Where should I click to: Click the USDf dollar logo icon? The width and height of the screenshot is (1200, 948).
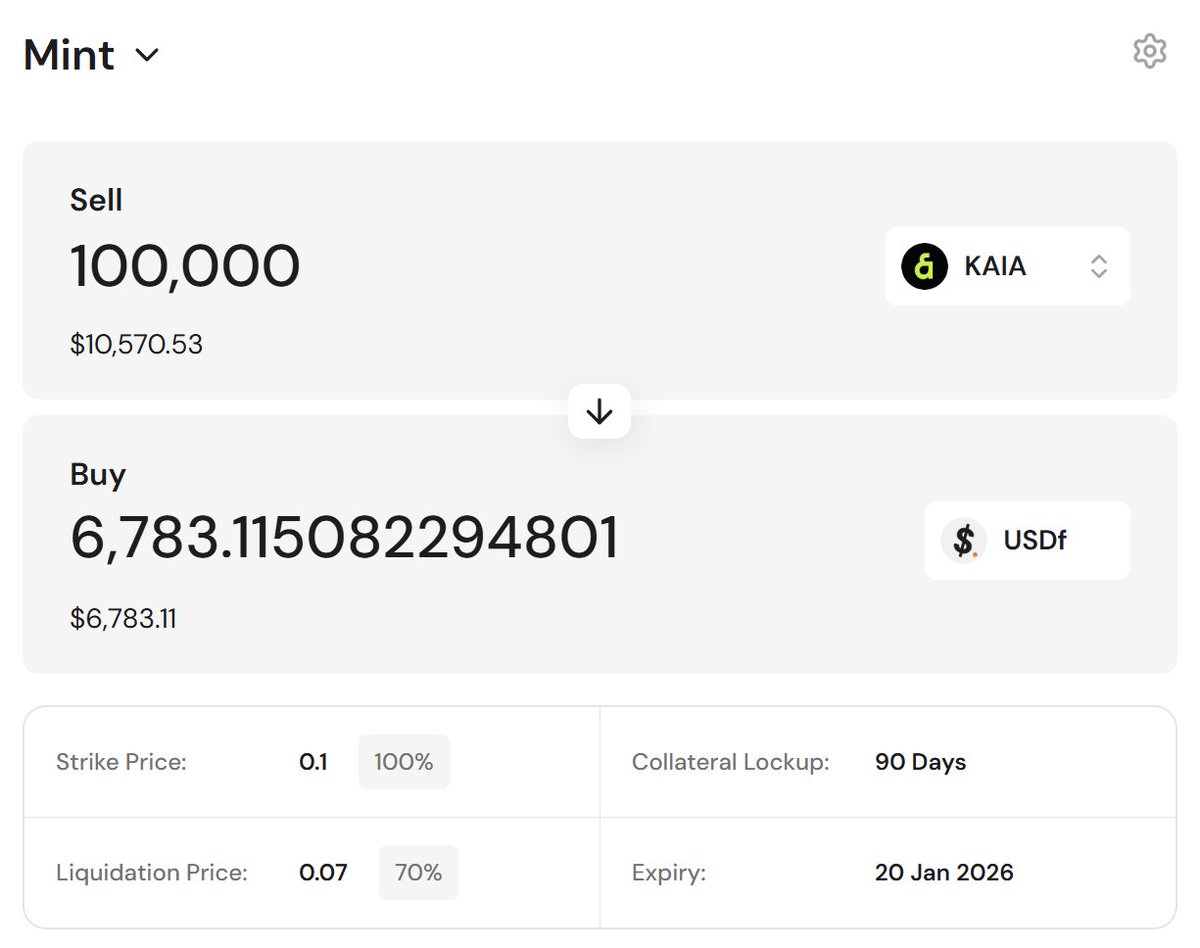coord(964,541)
